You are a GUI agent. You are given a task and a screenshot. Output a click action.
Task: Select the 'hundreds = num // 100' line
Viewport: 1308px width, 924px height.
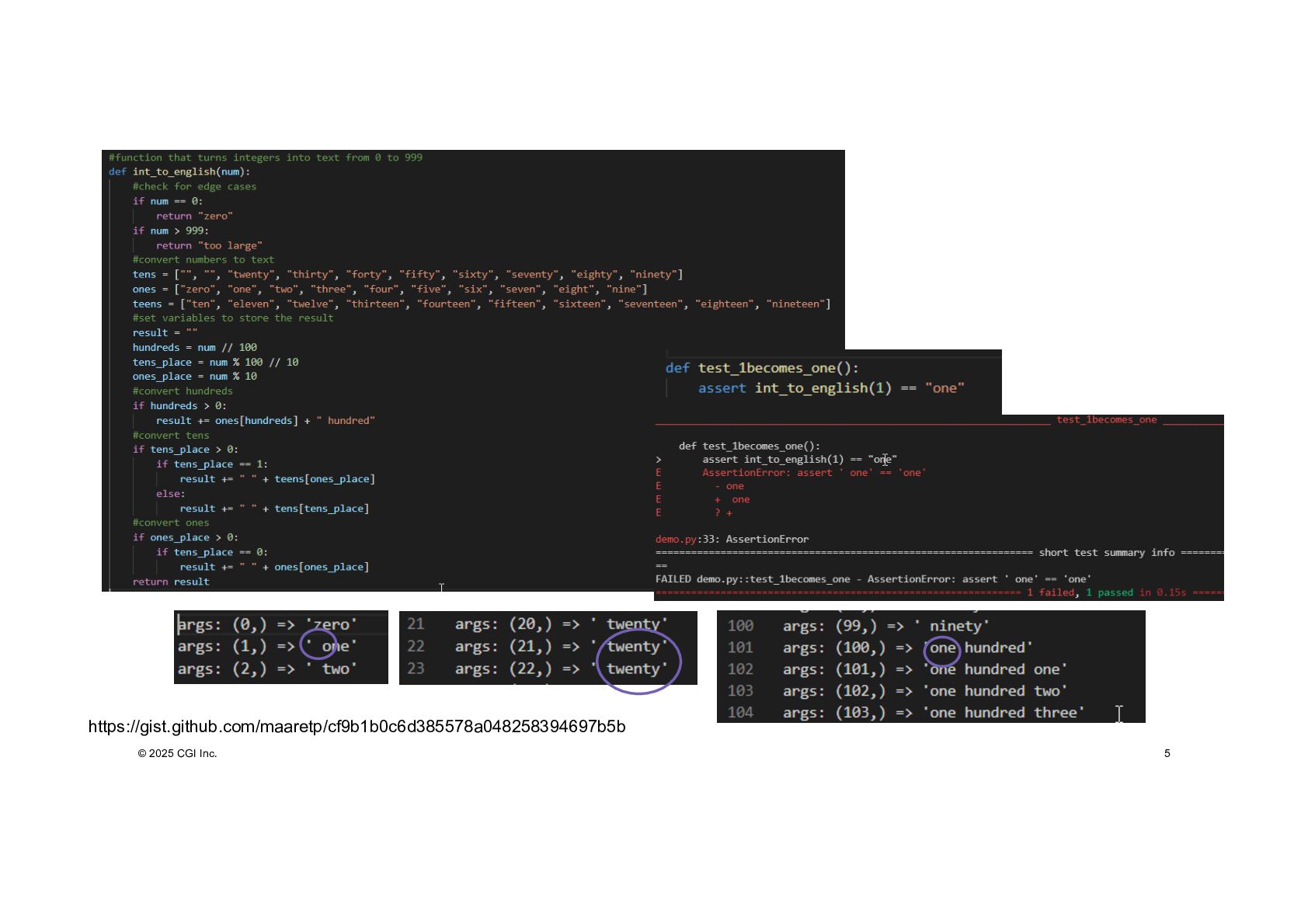(x=194, y=348)
